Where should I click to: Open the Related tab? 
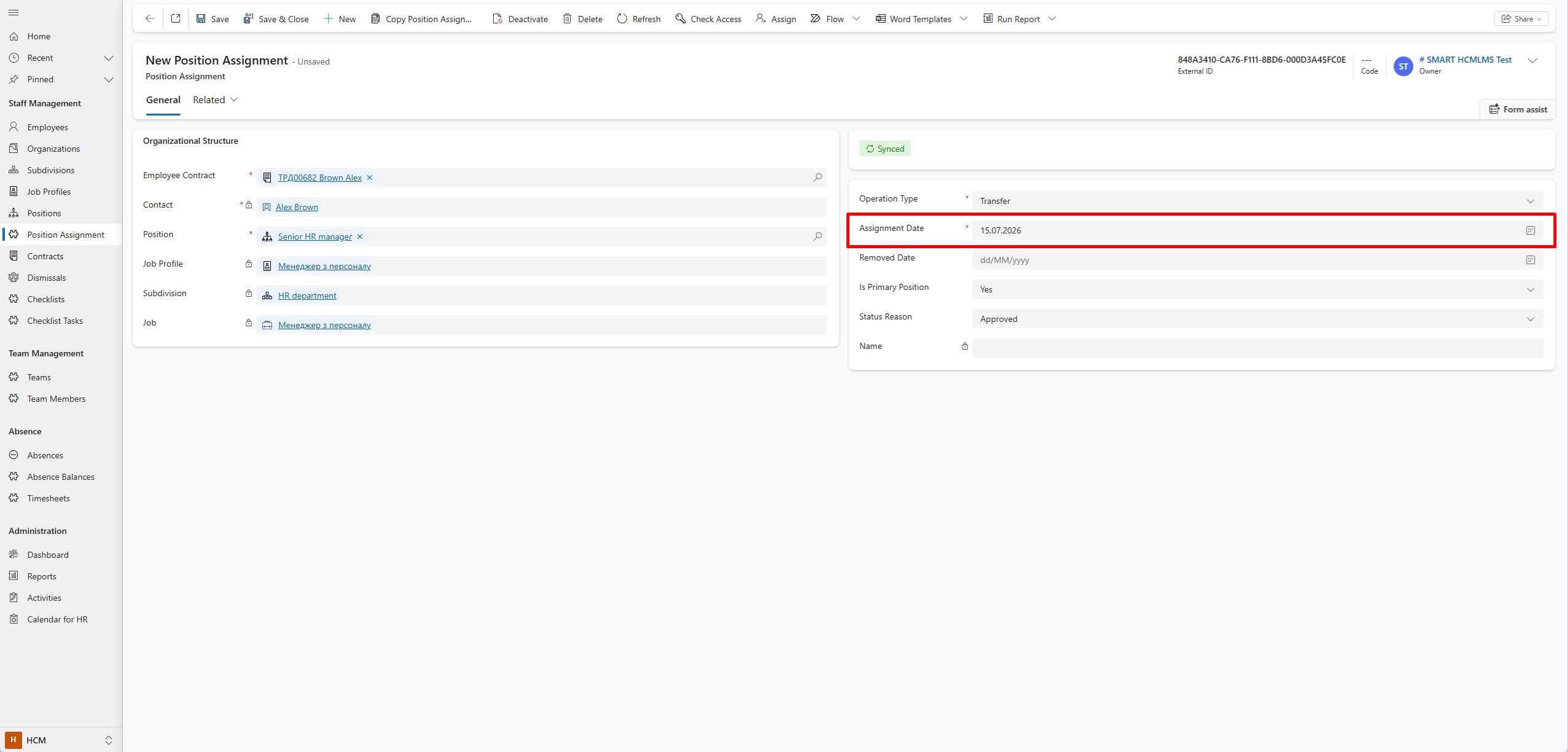[215, 100]
